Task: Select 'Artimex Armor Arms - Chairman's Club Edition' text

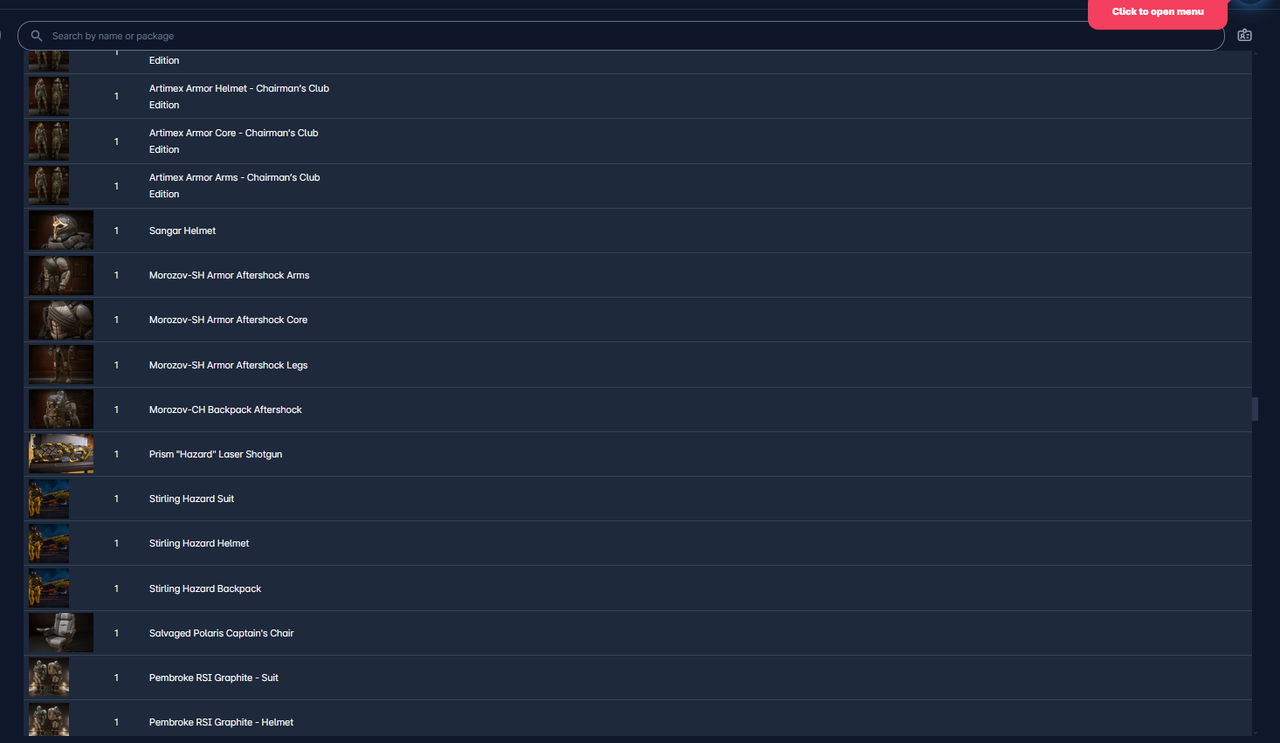Action: [235, 186]
